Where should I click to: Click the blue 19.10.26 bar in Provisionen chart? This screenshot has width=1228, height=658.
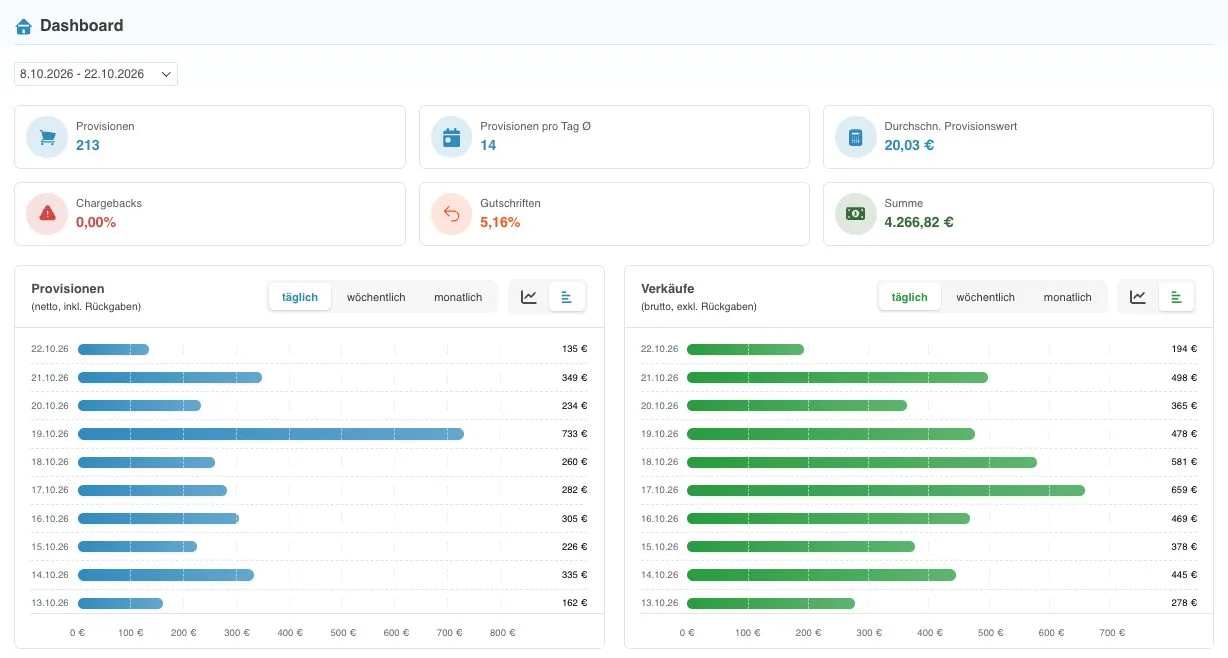pos(271,434)
